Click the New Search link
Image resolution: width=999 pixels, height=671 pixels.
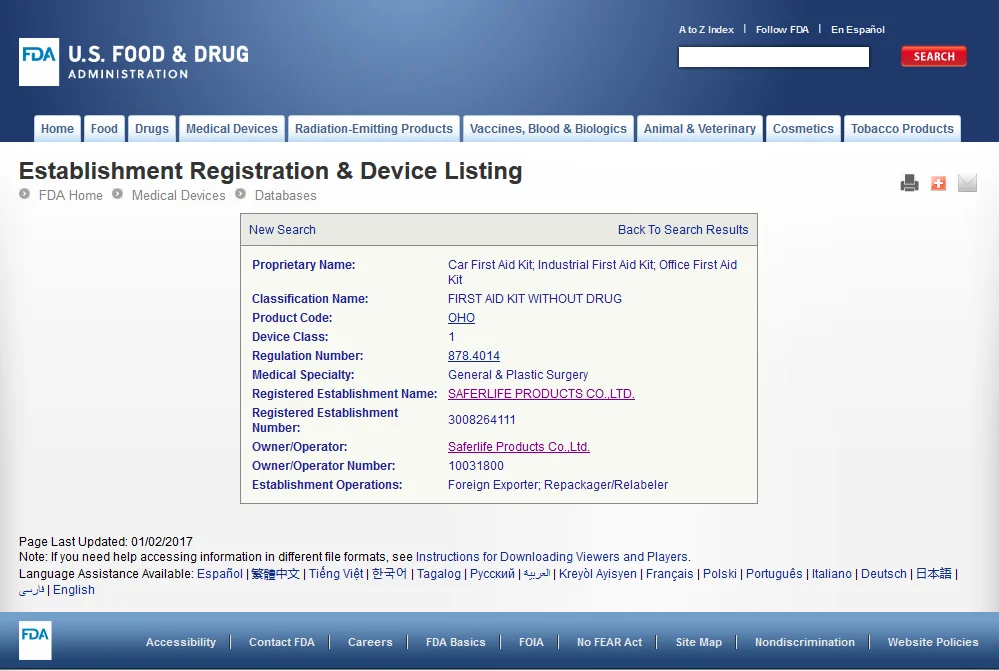(x=282, y=230)
